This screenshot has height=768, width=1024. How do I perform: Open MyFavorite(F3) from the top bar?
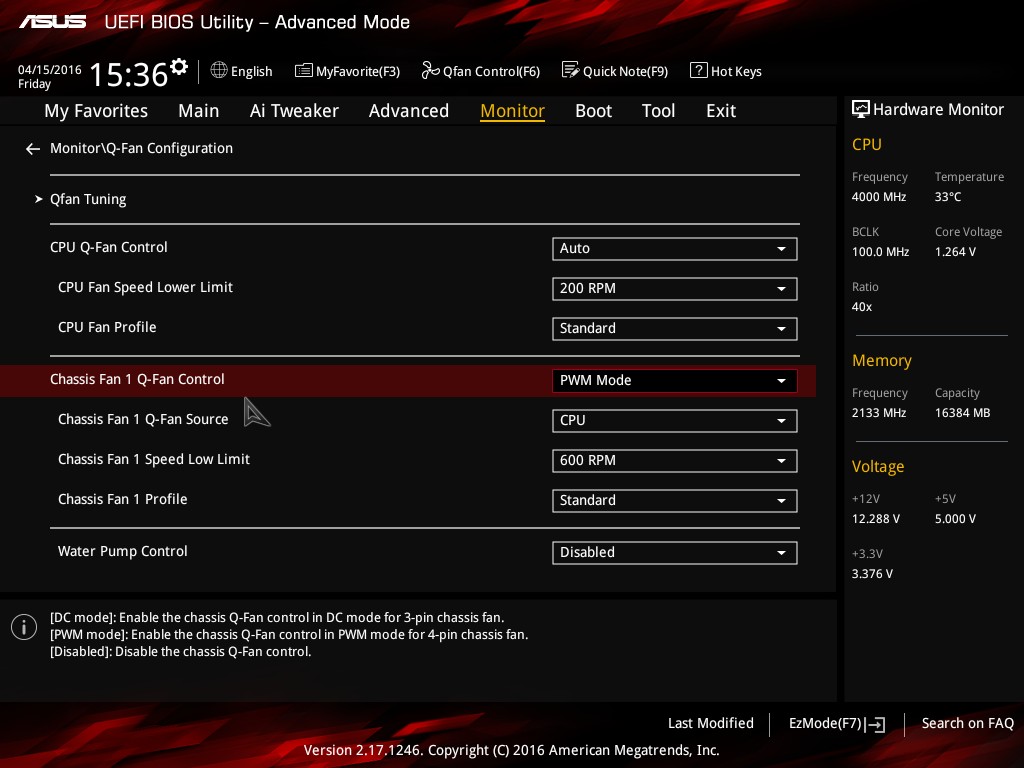click(x=347, y=71)
